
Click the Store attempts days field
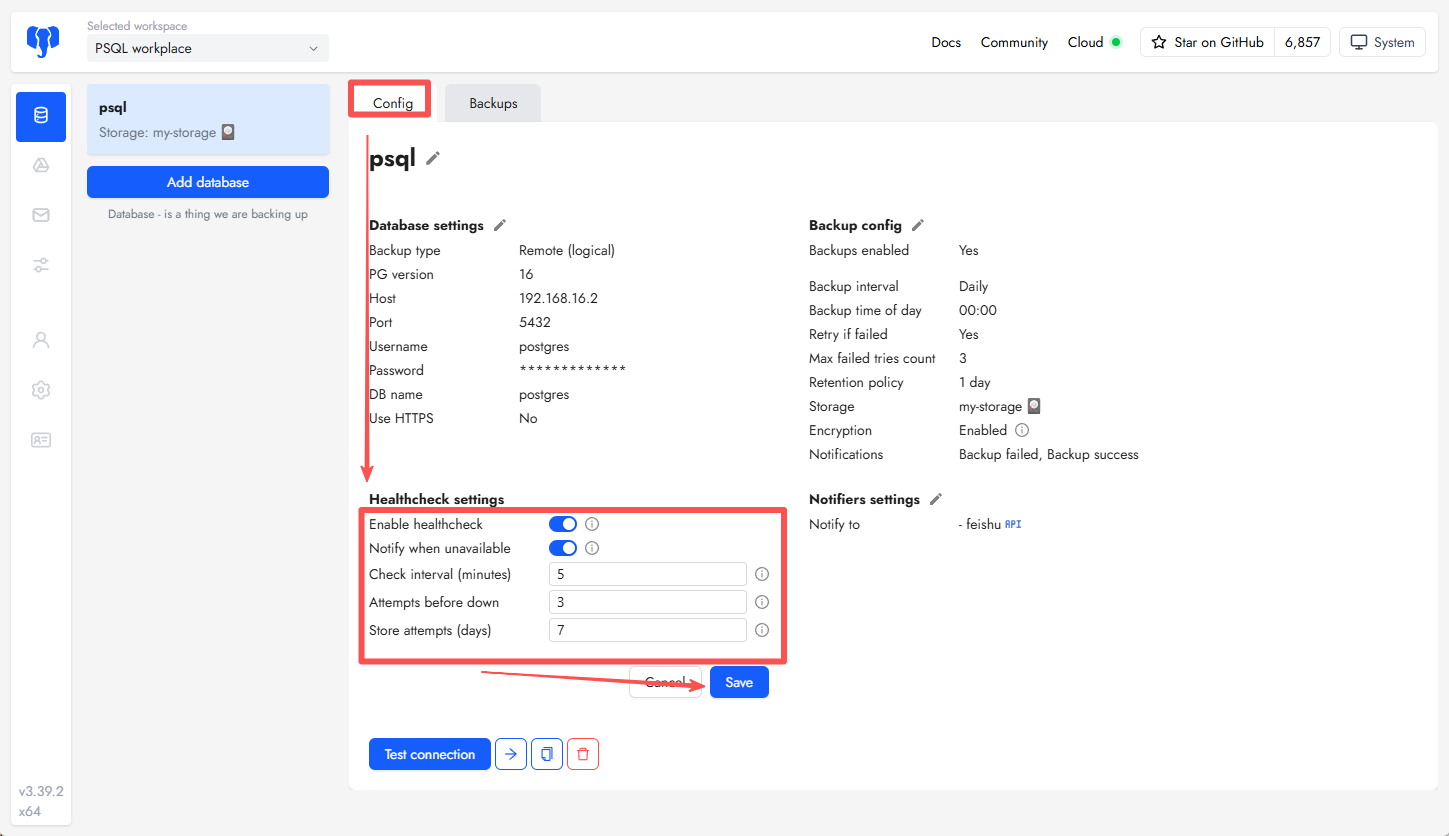[648, 630]
